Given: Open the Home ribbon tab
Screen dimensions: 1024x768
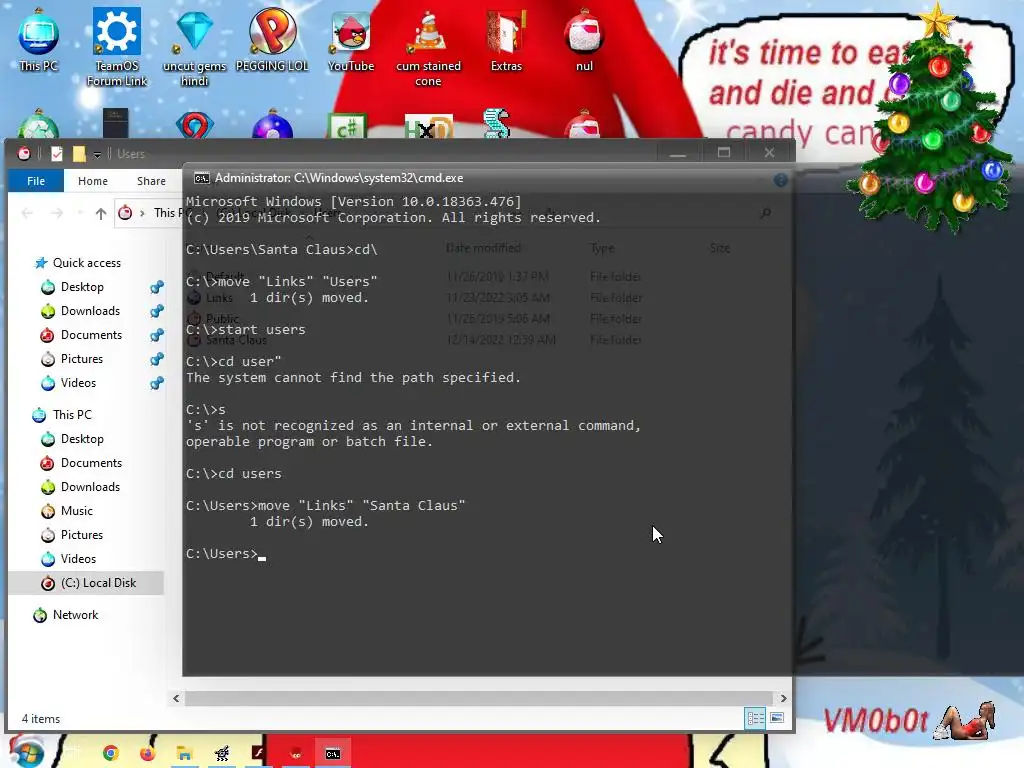Looking at the screenshot, I should (x=93, y=181).
